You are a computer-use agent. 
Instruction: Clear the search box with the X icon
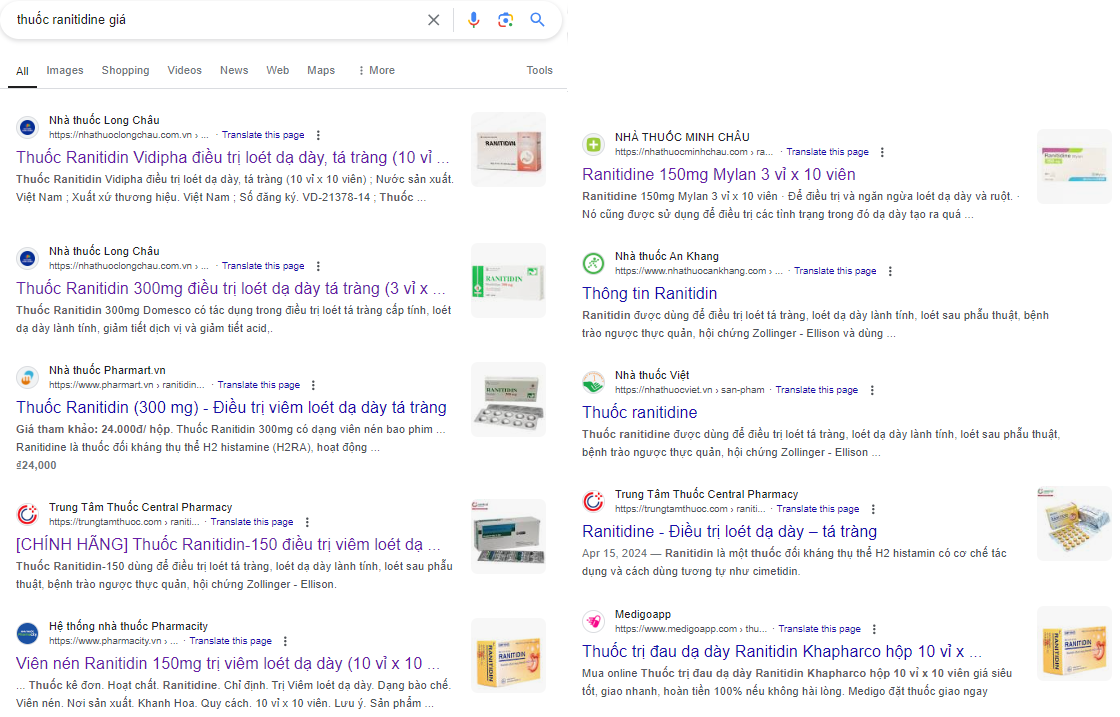434,20
